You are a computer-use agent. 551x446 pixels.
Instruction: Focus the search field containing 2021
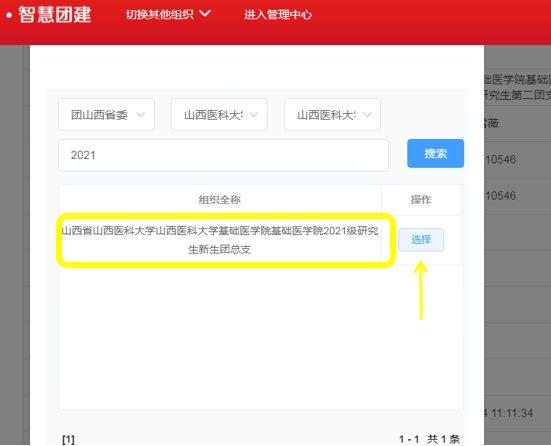coord(223,155)
